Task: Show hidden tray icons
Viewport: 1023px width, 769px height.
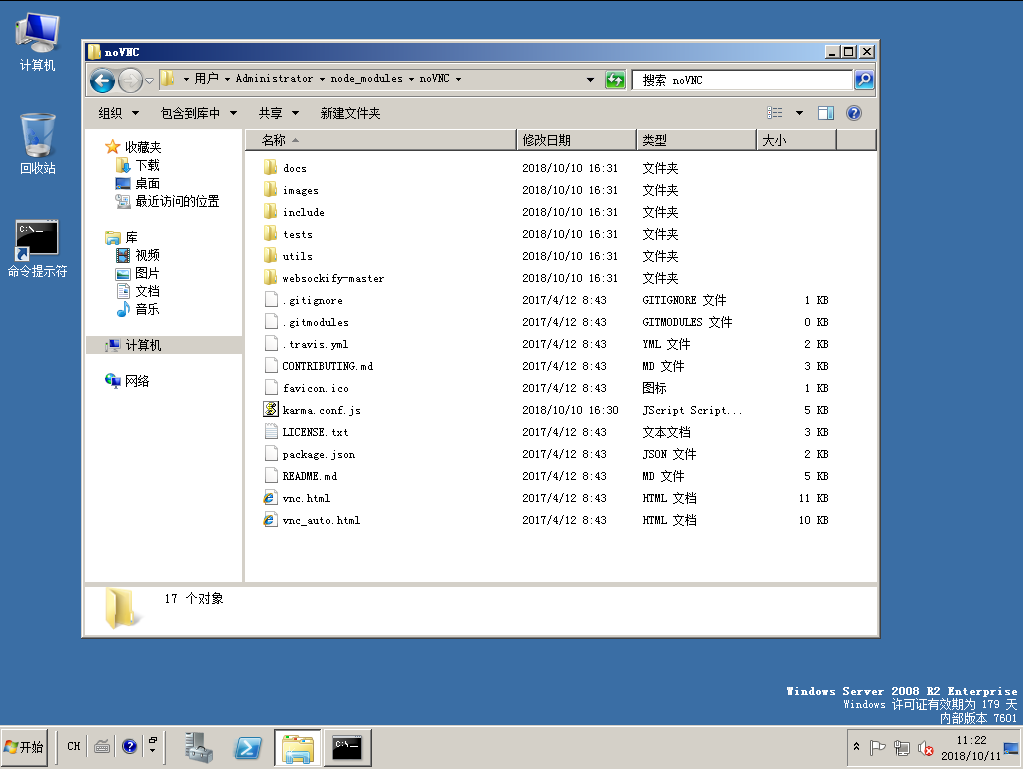Action: tap(856, 747)
